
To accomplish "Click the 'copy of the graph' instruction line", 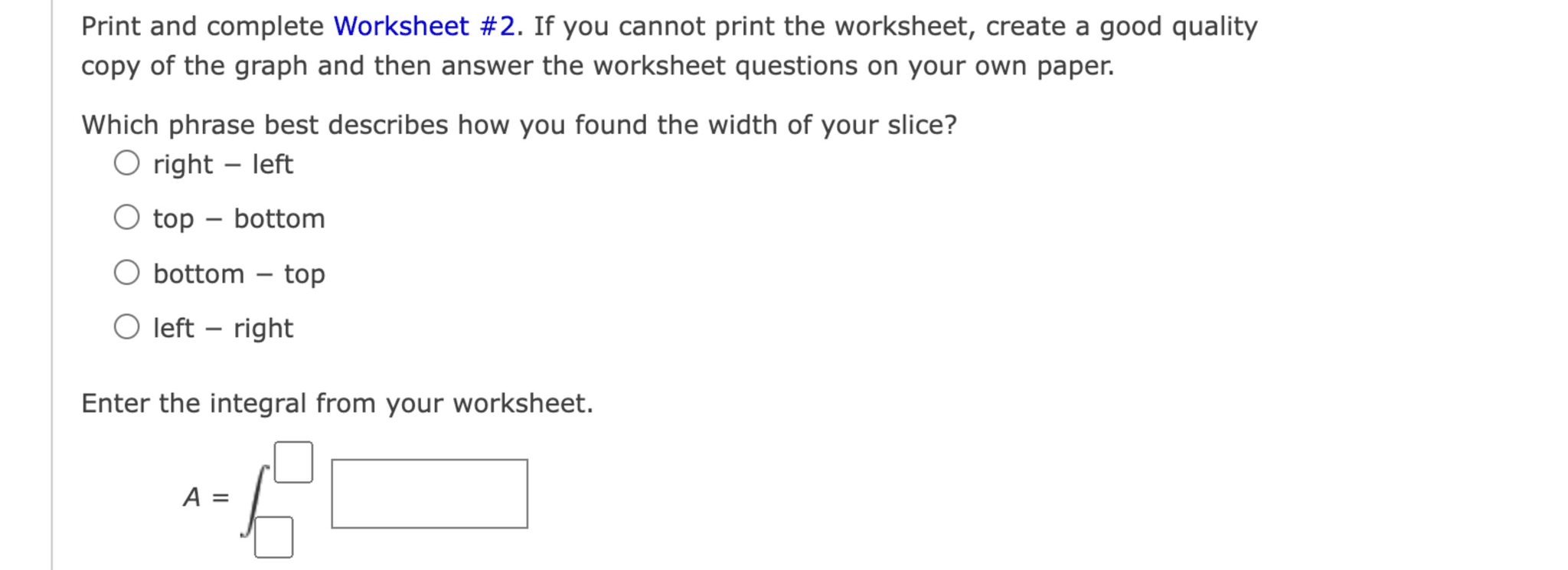I will [597, 67].
